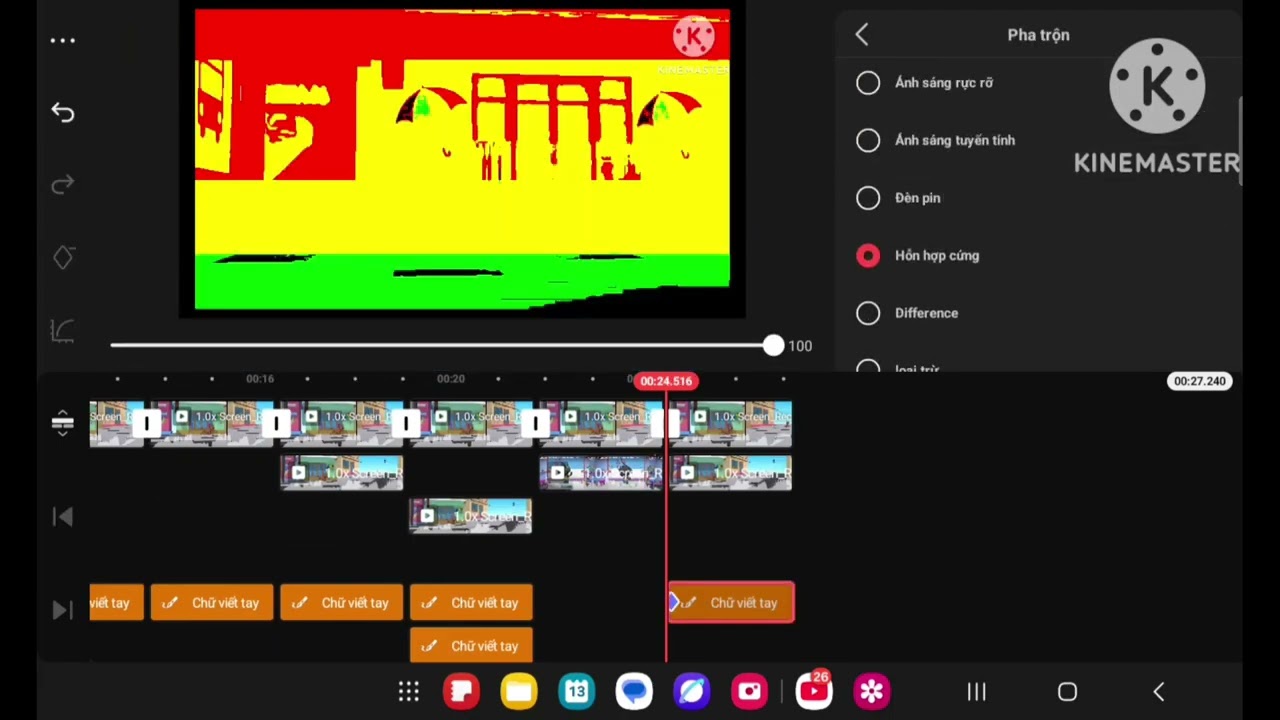The height and width of the screenshot is (720, 1280).
Task: Click the 00:20 mark on timeline ruler
Action: [451, 379]
